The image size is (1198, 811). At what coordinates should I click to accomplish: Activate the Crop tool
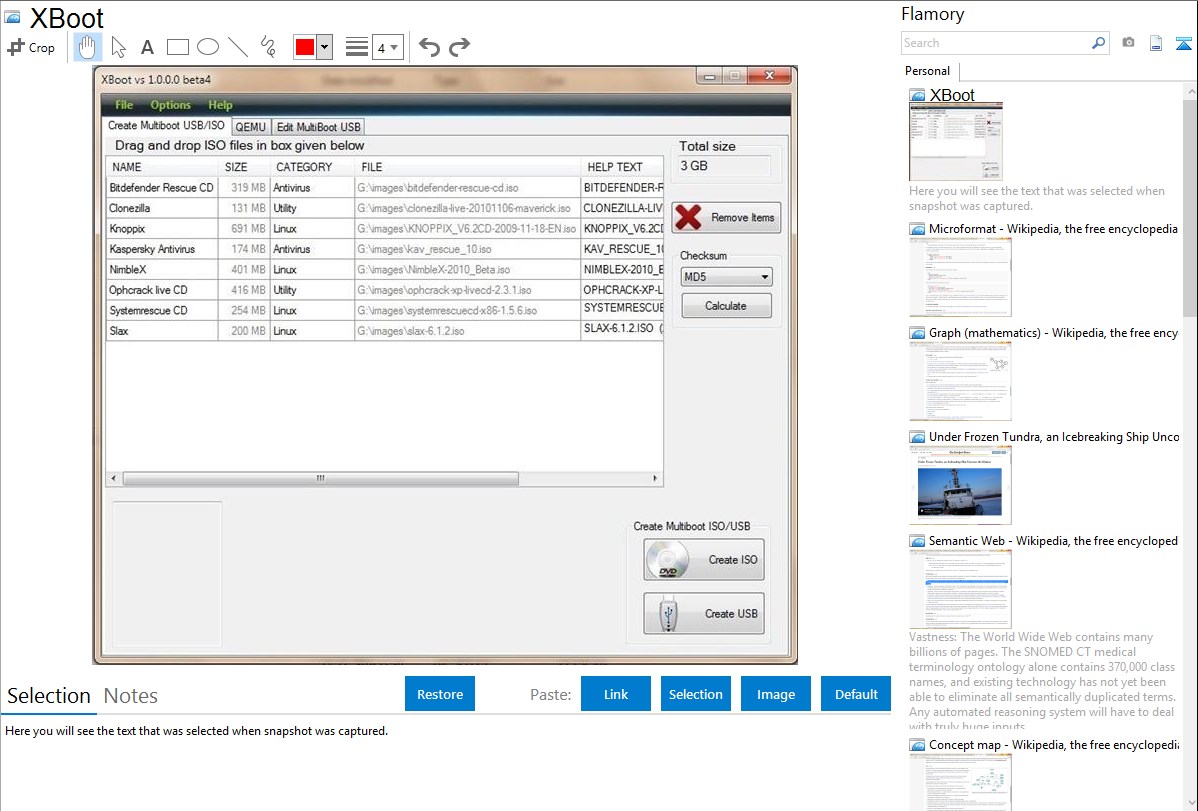pos(31,47)
